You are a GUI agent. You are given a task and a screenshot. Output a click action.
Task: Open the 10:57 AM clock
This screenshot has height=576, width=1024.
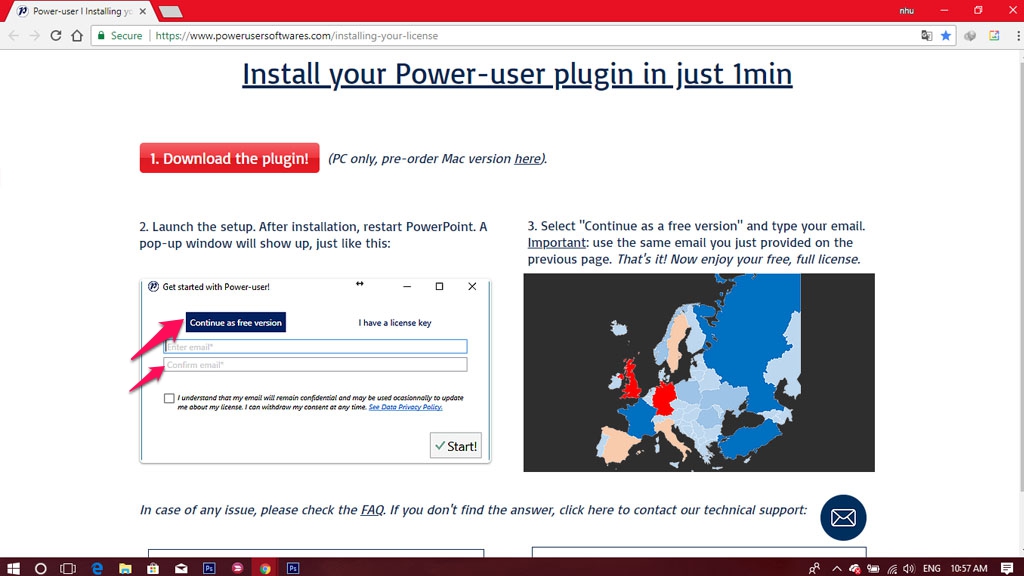969,569
